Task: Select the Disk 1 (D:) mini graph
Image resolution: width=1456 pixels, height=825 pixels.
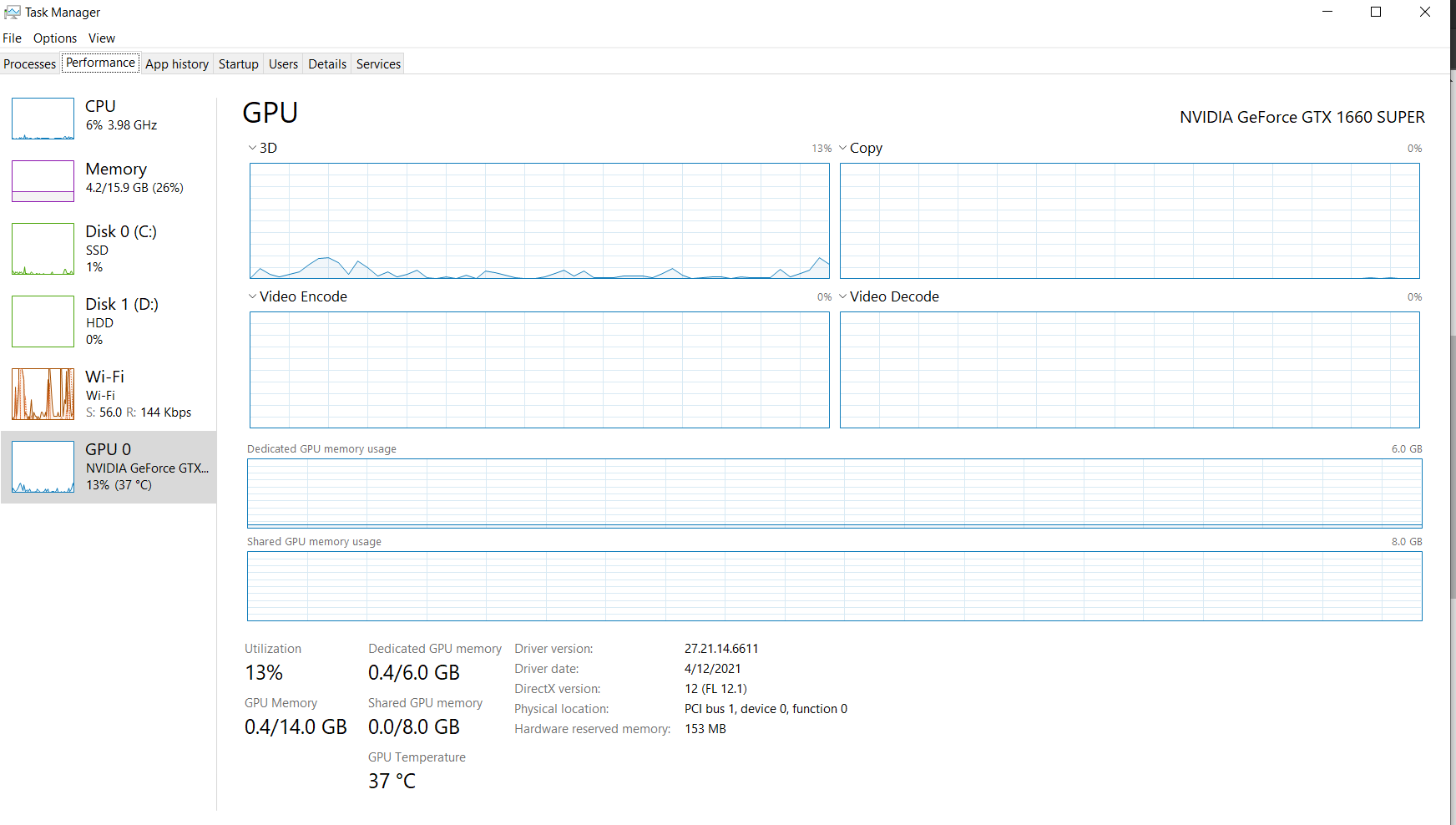Action: pos(43,321)
